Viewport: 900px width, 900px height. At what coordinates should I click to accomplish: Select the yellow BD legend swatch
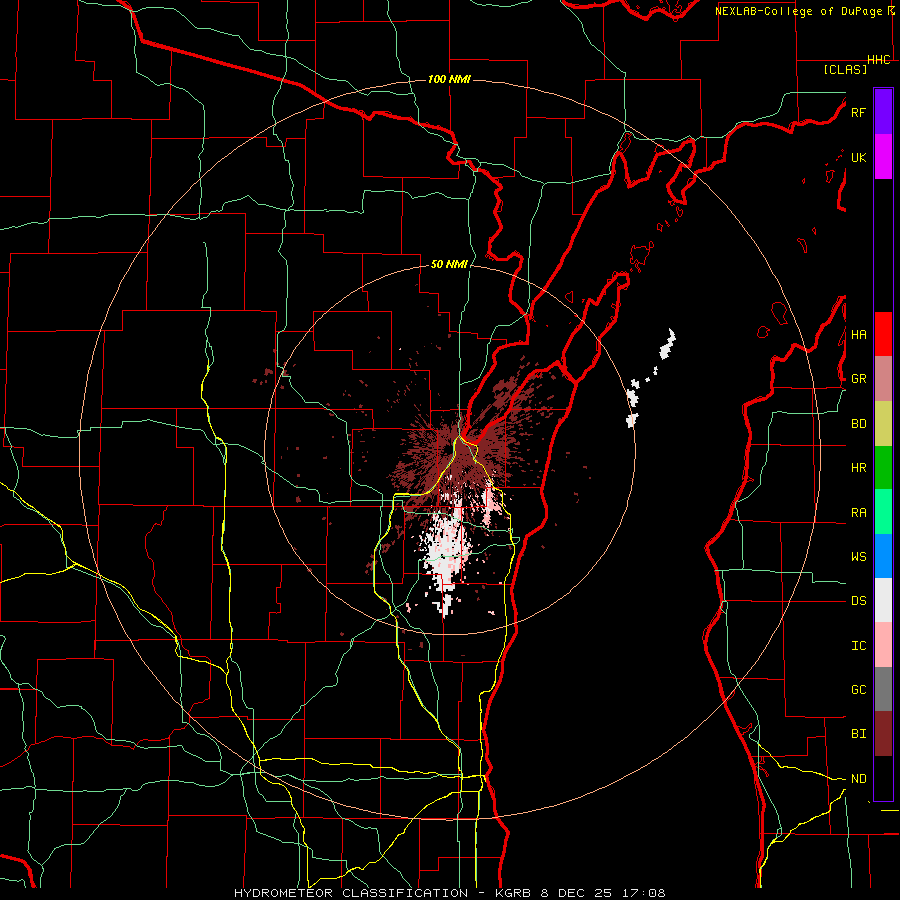pyautogui.click(x=883, y=424)
